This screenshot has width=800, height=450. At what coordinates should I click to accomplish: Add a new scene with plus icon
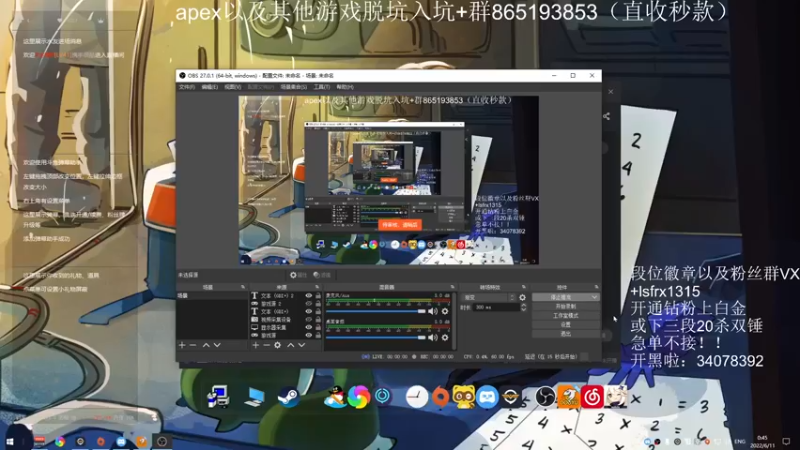182,345
